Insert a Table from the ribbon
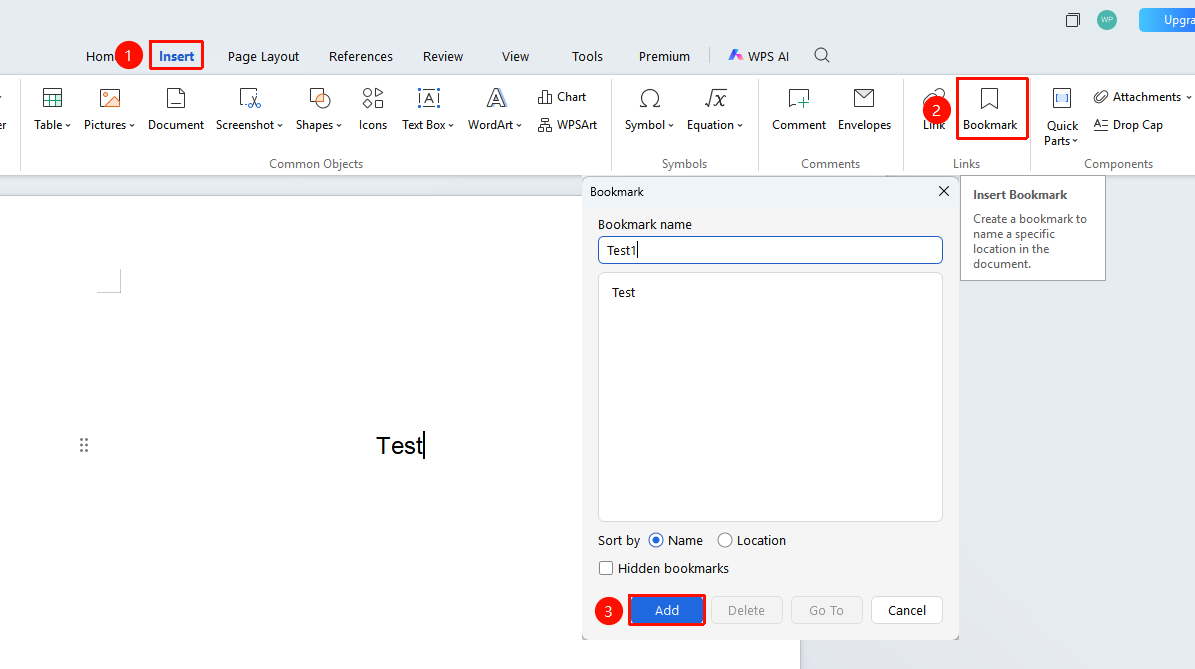The height and width of the screenshot is (669, 1195). click(x=52, y=109)
